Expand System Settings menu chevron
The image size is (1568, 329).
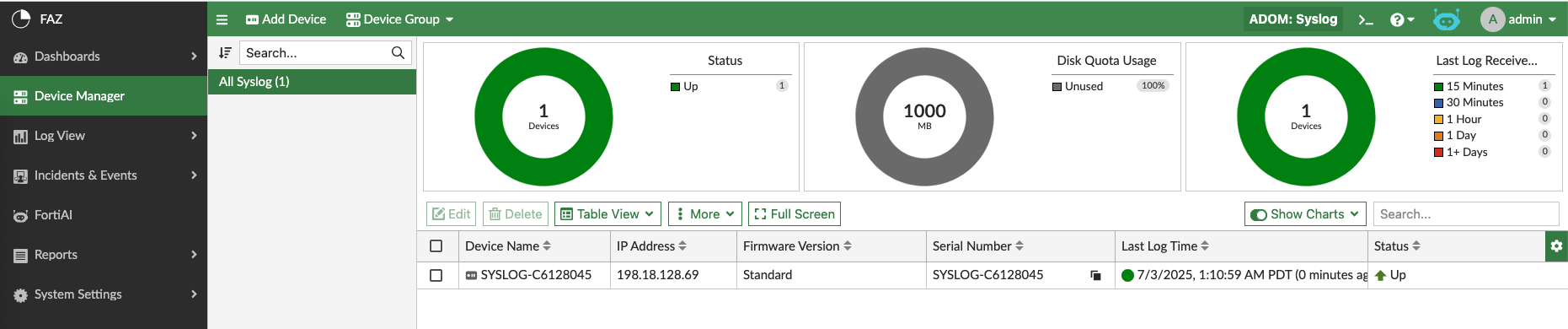click(194, 294)
